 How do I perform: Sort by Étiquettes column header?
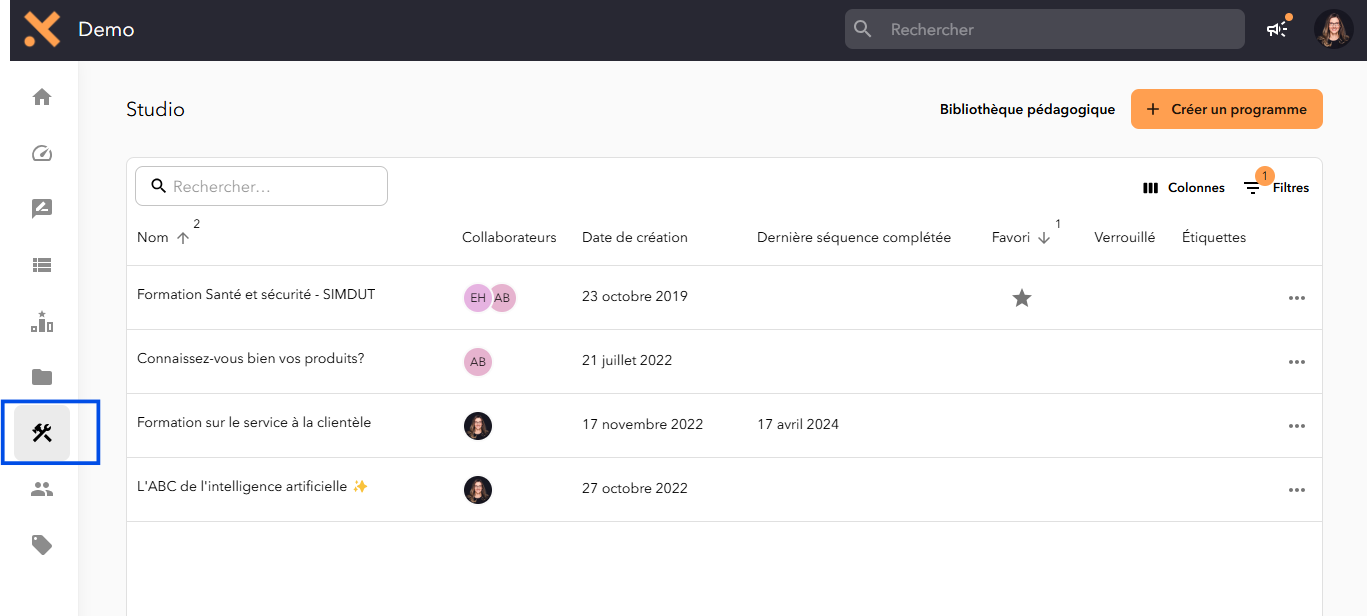click(1214, 238)
